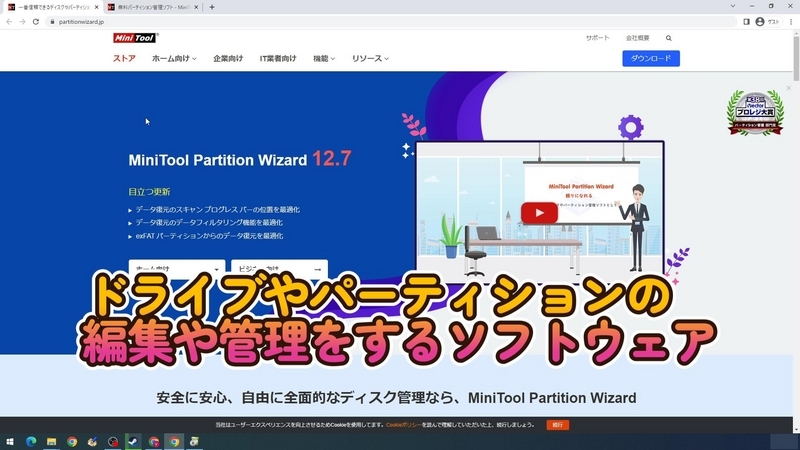Accept cookies with the orange 続行 button

pos(558,424)
